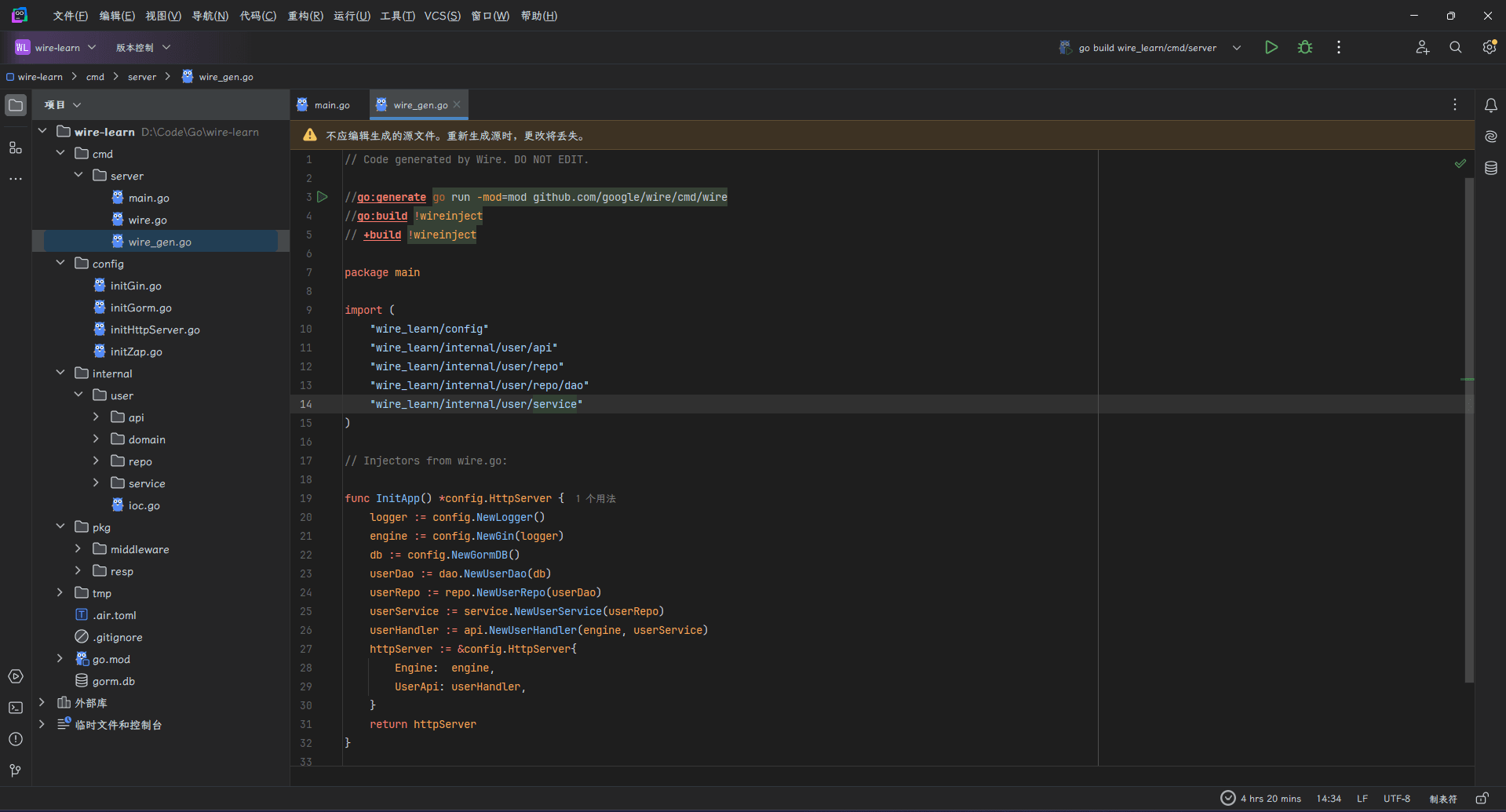Select wire.go in project tree
The height and width of the screenshot is (812, 1506).
click(148, 220)
